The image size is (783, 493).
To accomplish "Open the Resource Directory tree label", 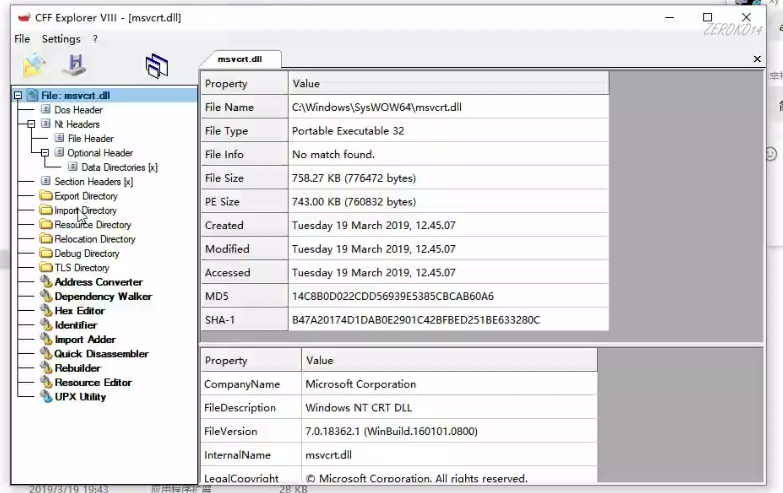I will 93,225.
